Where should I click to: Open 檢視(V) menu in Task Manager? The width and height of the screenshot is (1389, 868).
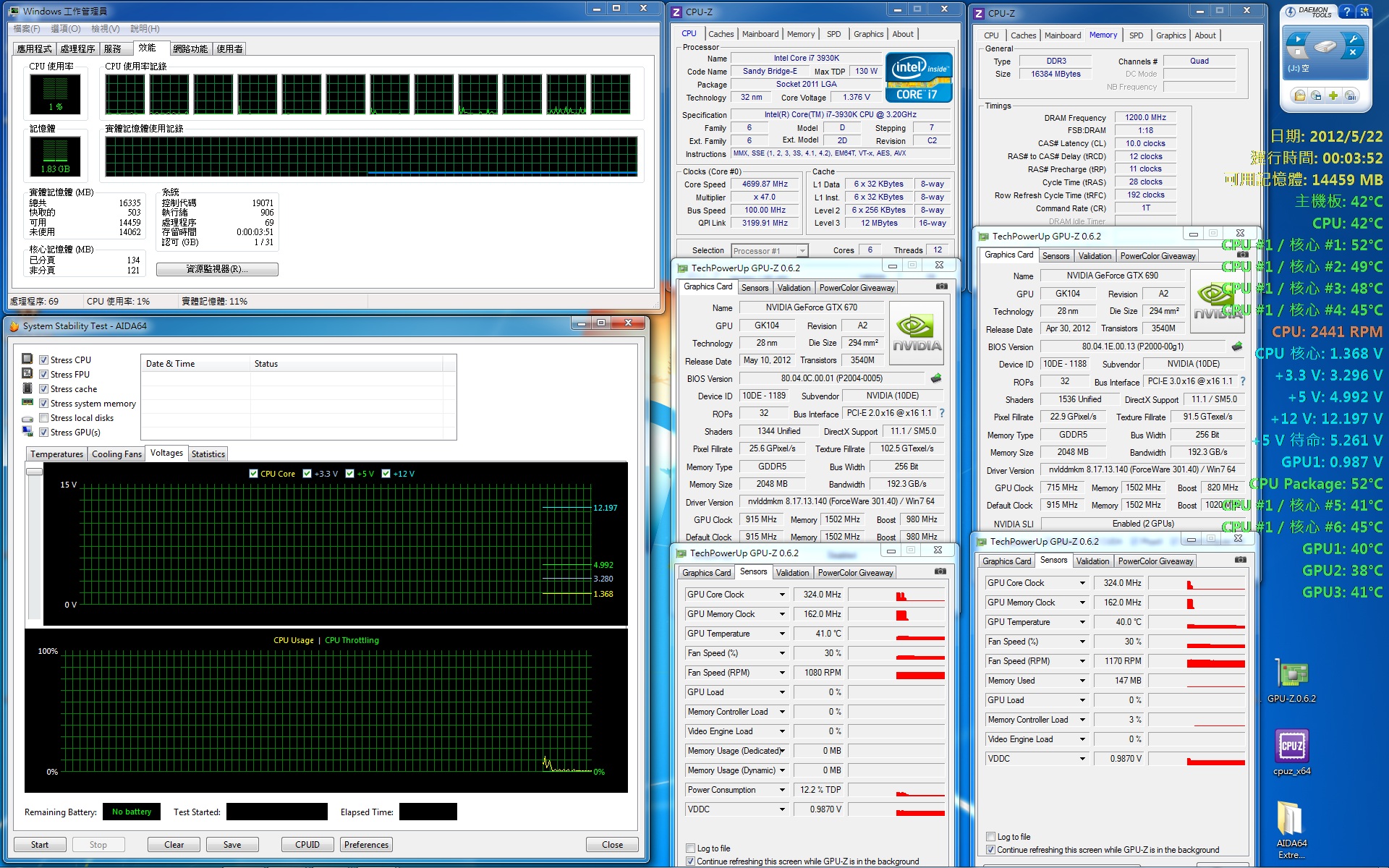pyautogui.click(x=106, y=28)
